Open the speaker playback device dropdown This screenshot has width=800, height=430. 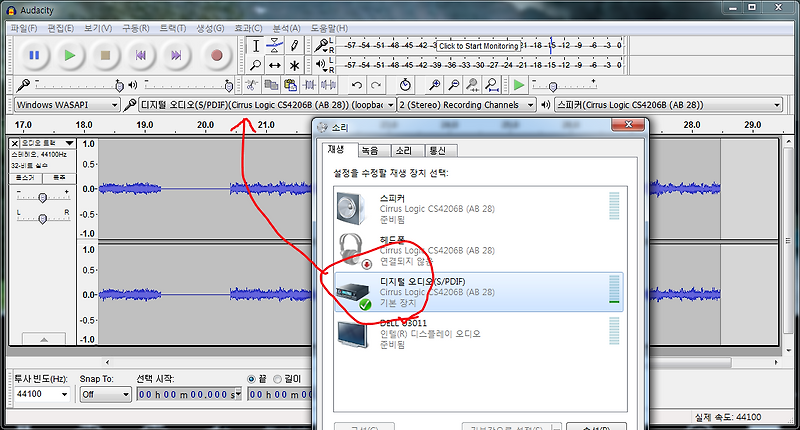pos(668,105)
